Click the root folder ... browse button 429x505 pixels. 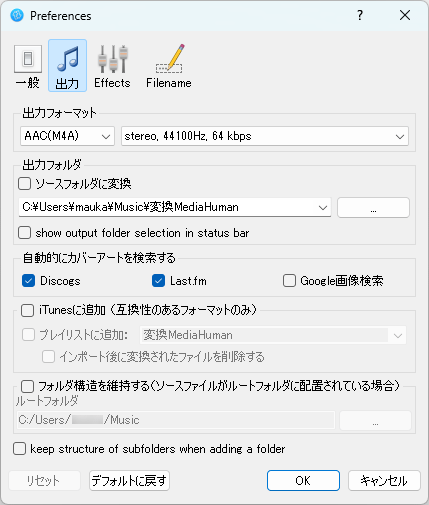pyautogui.click(x=375, y=420)
